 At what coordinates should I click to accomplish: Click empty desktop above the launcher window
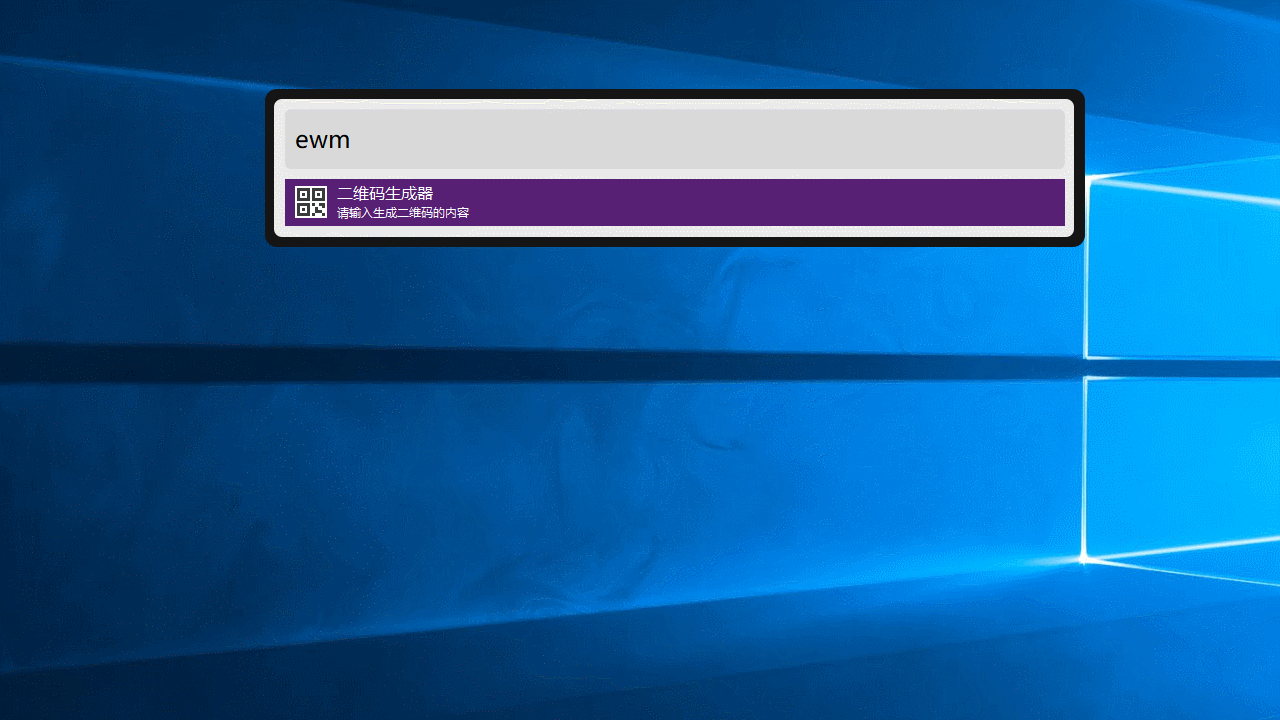pyautogui.click(x=640, y=45)
